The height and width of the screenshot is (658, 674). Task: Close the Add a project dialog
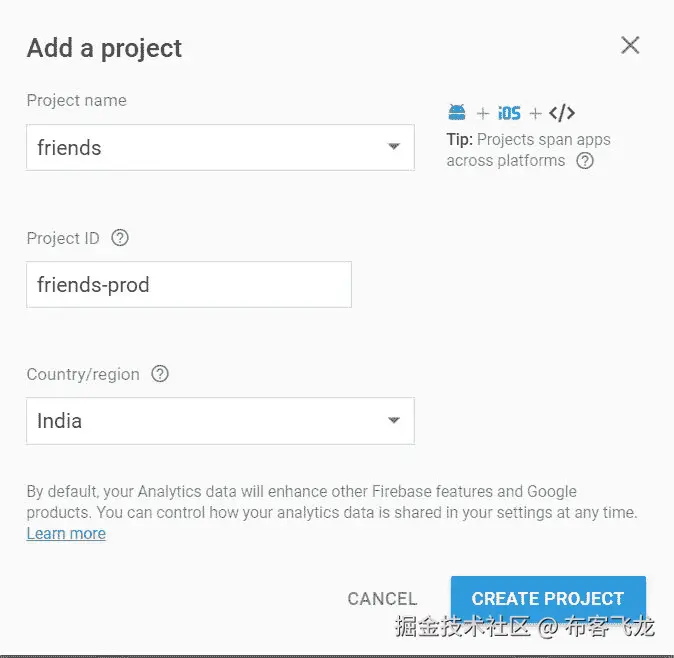[x=630, y=45]
